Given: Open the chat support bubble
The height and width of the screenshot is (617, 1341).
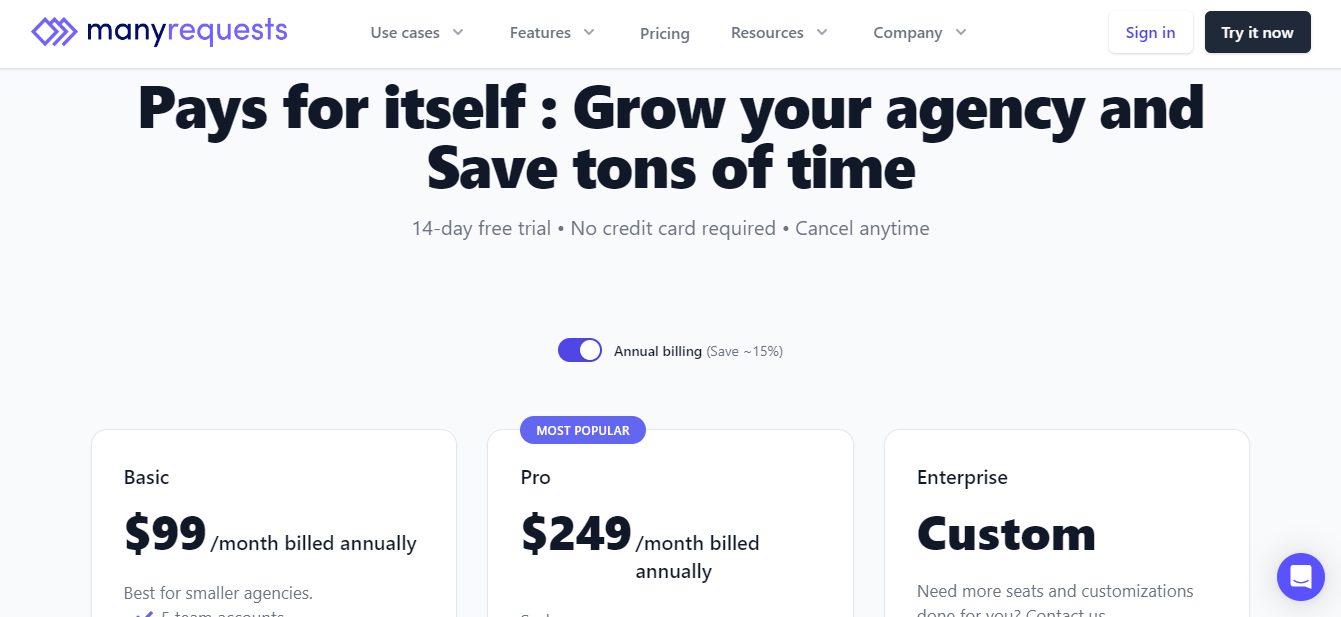Looking at the screenshot, I should pyautogui.click(x=1300, y=577).
